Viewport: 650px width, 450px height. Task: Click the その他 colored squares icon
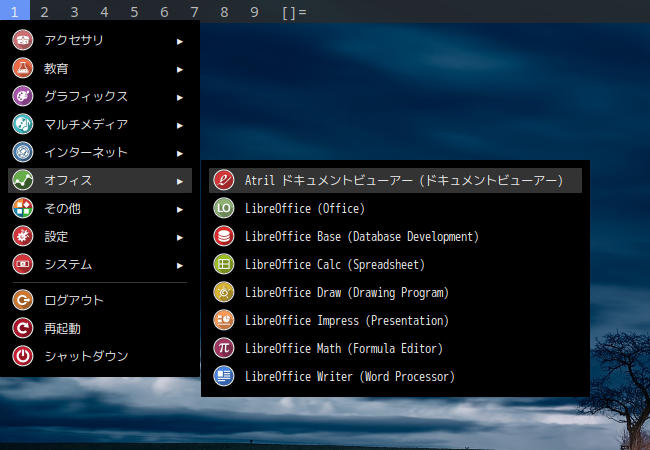pos(22,208)
